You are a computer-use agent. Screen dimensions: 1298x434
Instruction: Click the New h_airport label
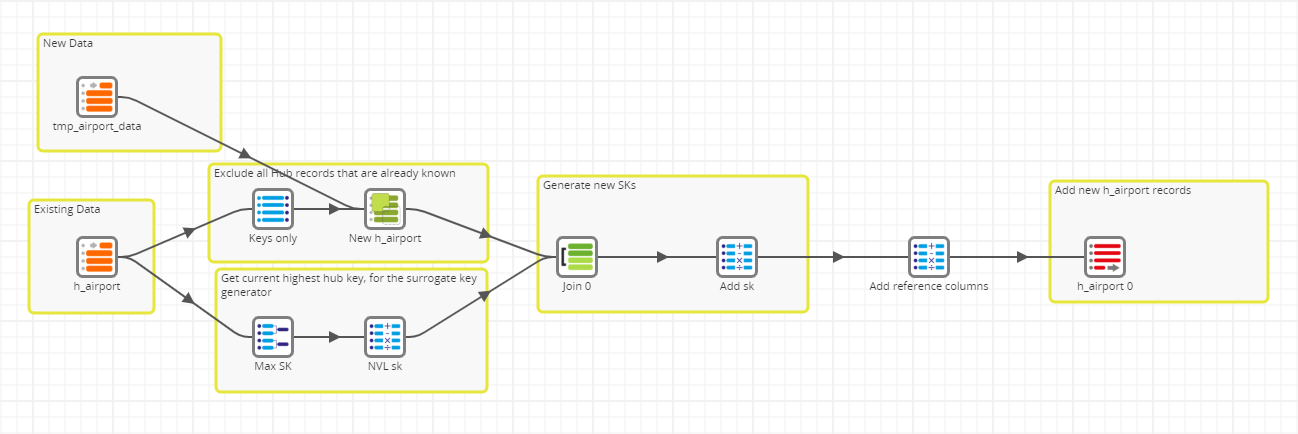tap(384, 239)
